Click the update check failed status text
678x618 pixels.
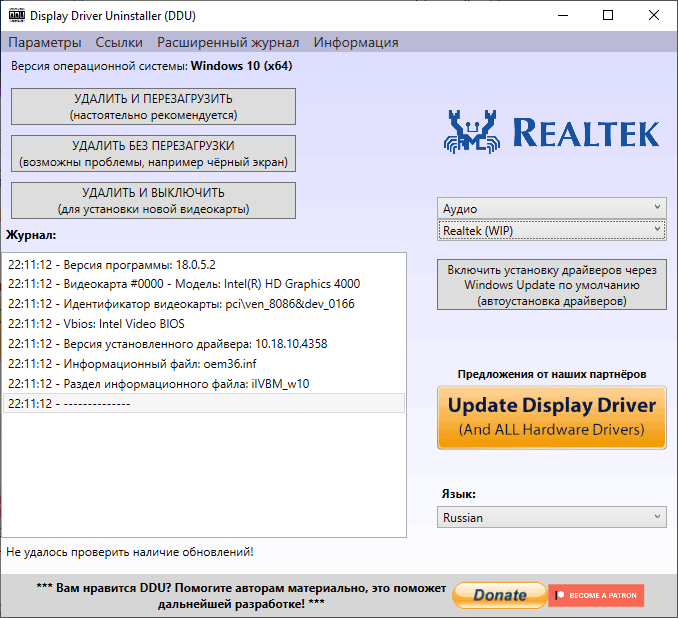click(x=130, y=552)
